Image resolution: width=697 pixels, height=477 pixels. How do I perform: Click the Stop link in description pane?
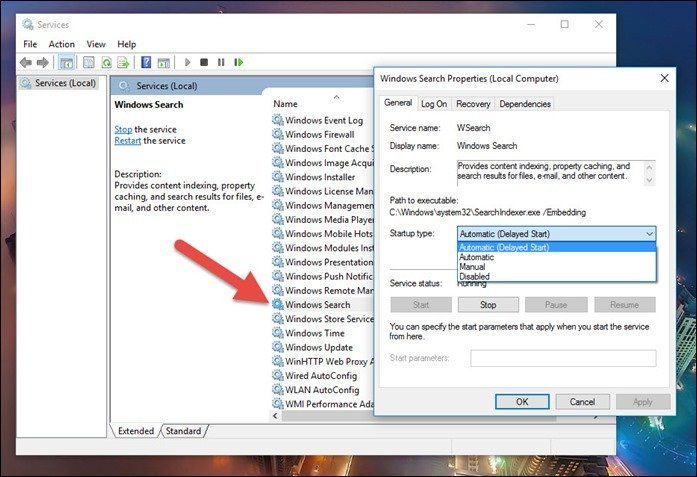pyautogui.click(x=123, y=129)
